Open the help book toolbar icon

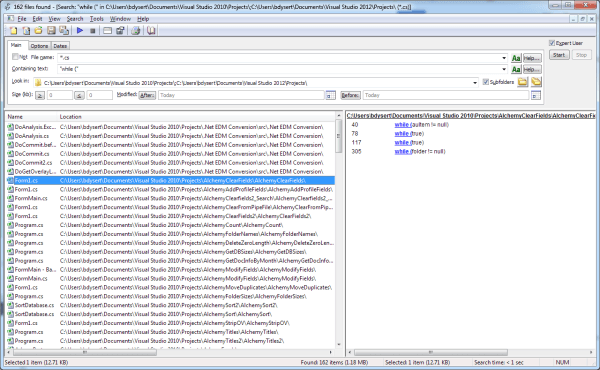(x=151, y=31)
